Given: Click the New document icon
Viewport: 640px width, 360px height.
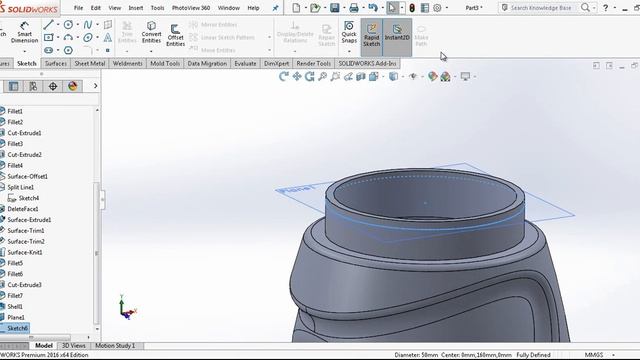Looking at the screenshot, I should pos(296,8).
